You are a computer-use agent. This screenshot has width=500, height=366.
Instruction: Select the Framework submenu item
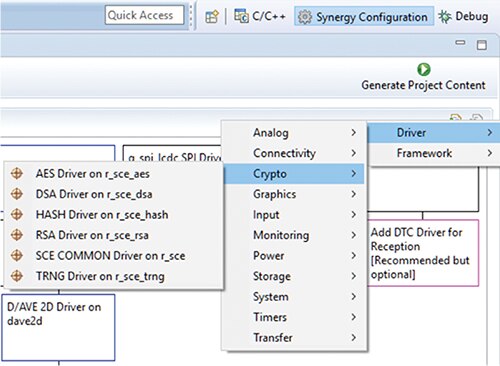pyautogui.click(x=433, y=153)
